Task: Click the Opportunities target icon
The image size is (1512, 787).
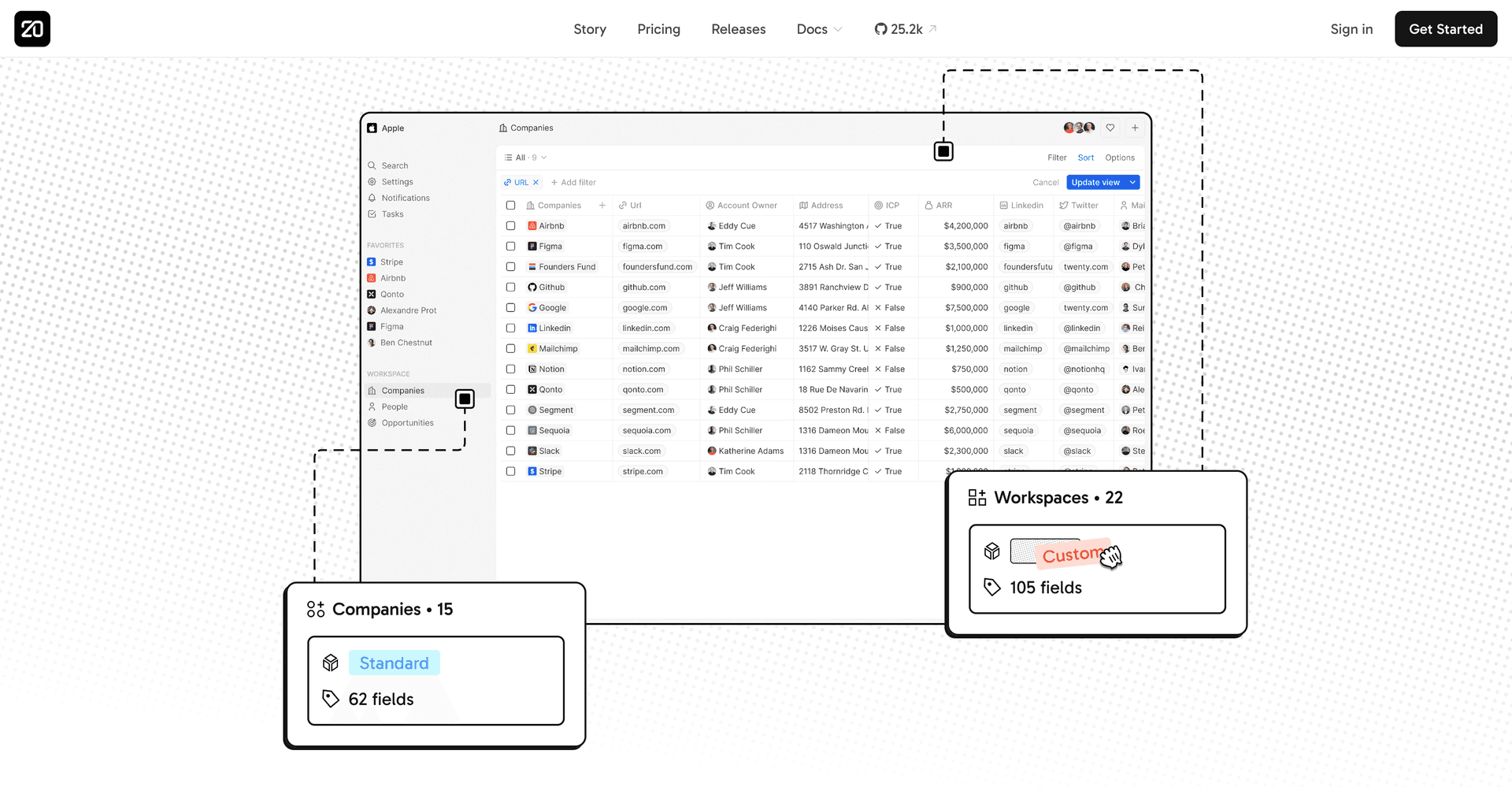Action: click(372, 423)
